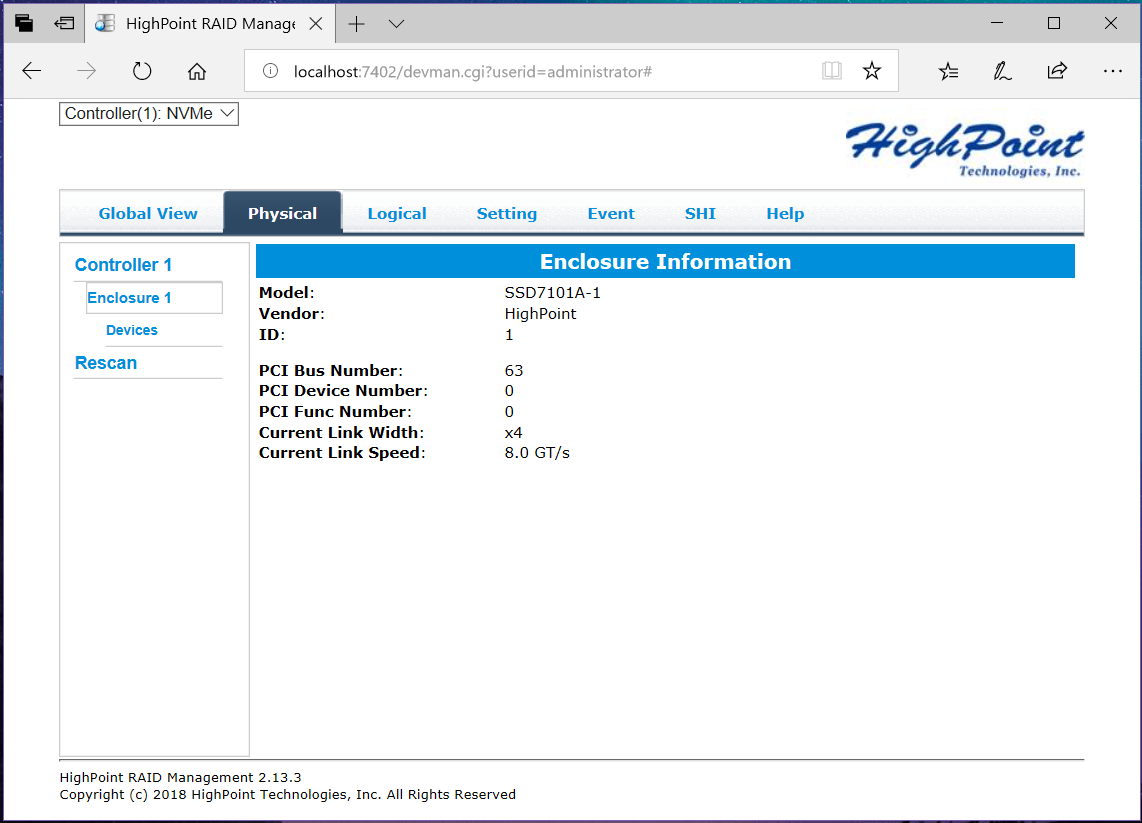Select the Physical tab
This screenshot has width=1142, height=823.
283,213
